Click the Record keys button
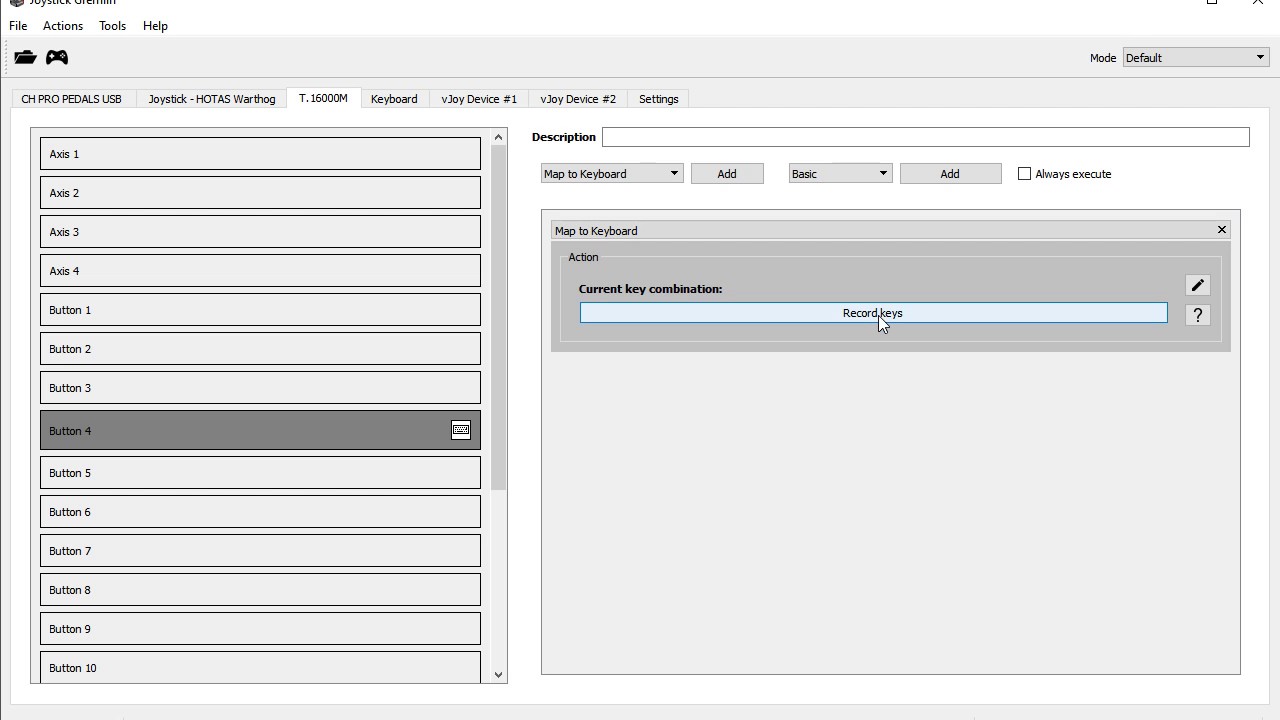The height and width of the screenshot is (720, 1280). tap(873, 313)
